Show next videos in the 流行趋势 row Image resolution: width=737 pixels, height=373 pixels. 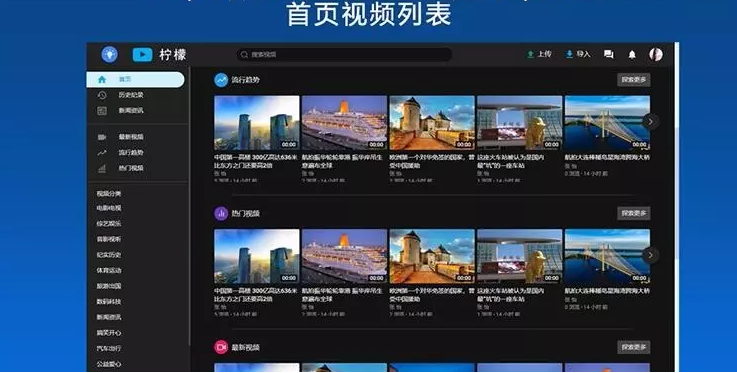click(x=651, y=122)
